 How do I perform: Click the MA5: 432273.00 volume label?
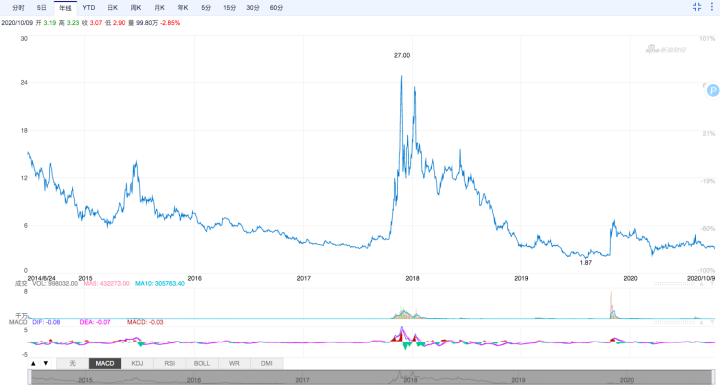point(107,284)
